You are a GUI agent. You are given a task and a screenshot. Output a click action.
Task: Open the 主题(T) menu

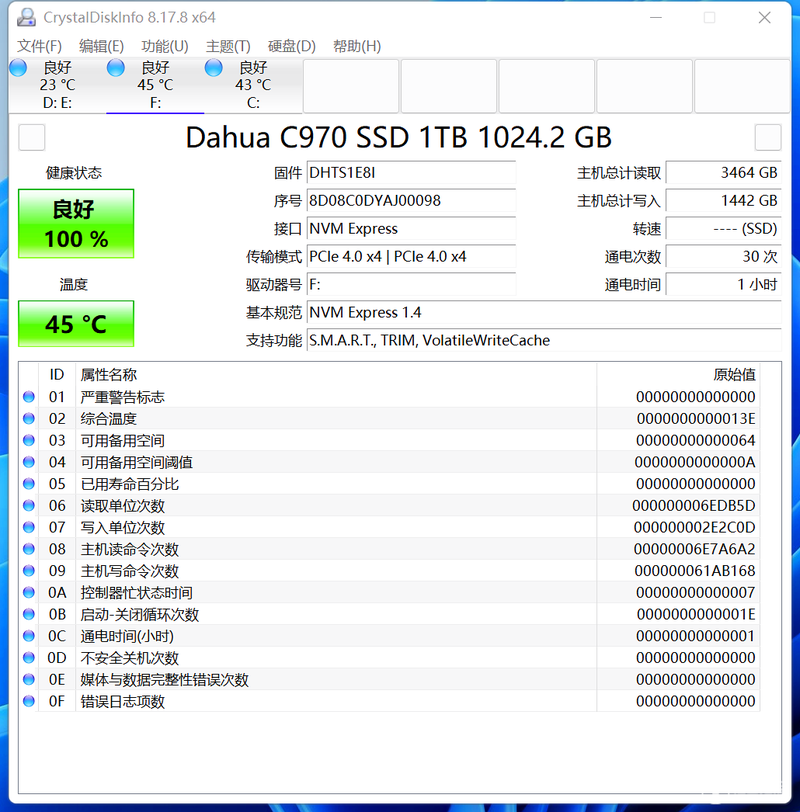coord(228,46)
